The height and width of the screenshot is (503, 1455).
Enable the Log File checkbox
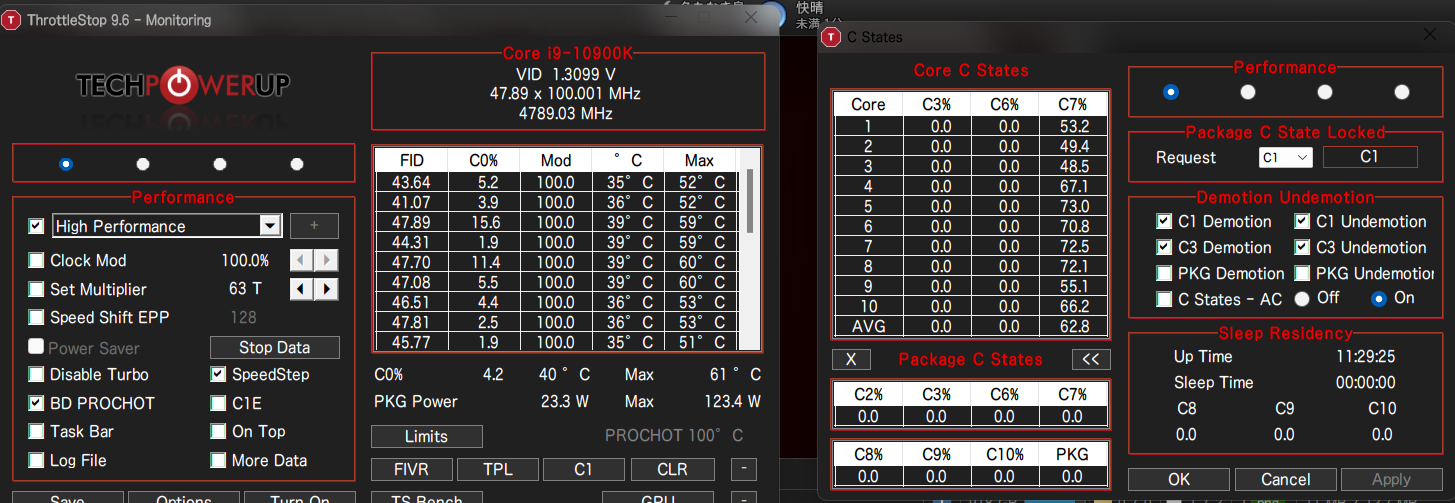(37, 460)
